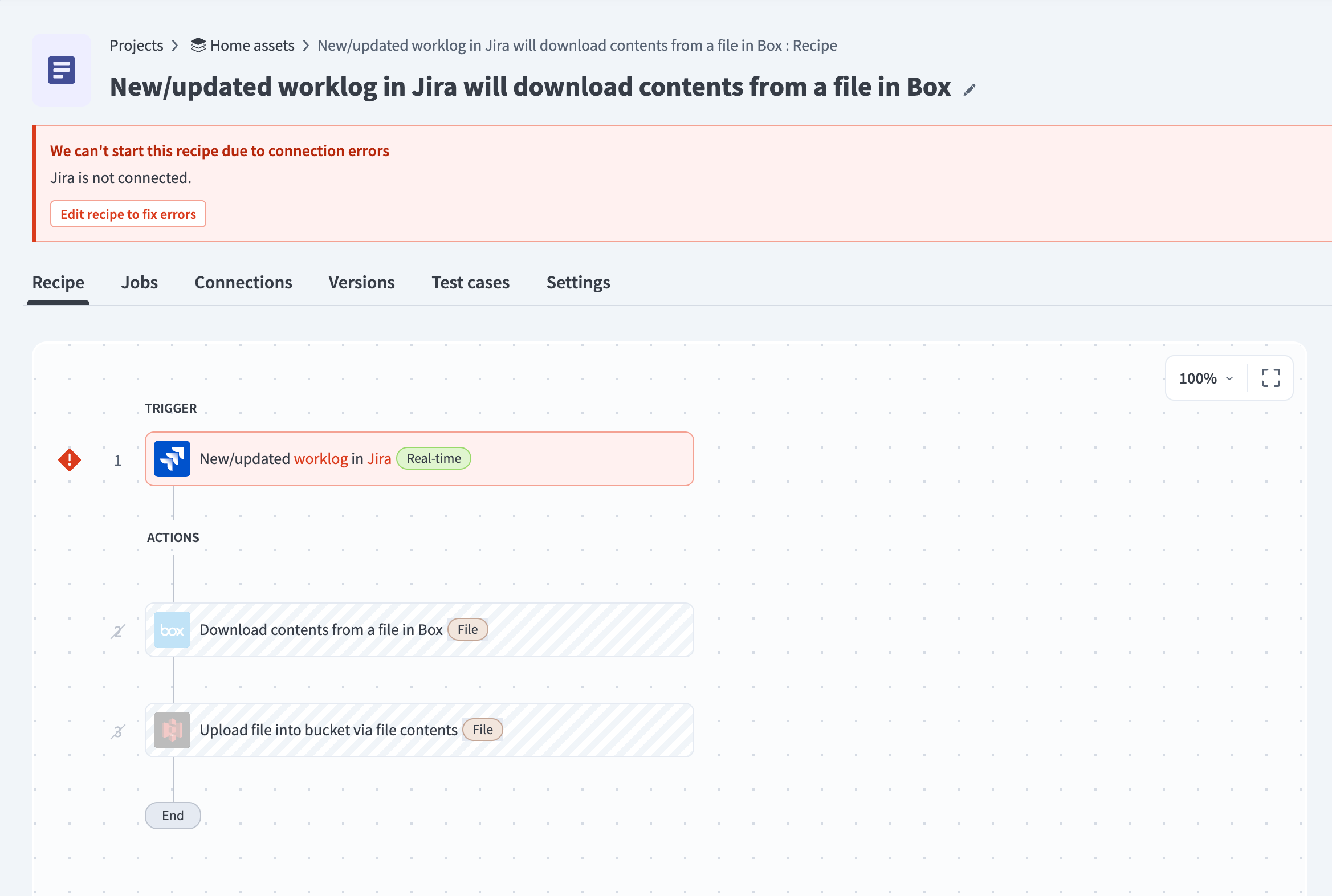Open the Test cases tab
The width and height of the screenshot is (1332, 896).
(470, 282)
